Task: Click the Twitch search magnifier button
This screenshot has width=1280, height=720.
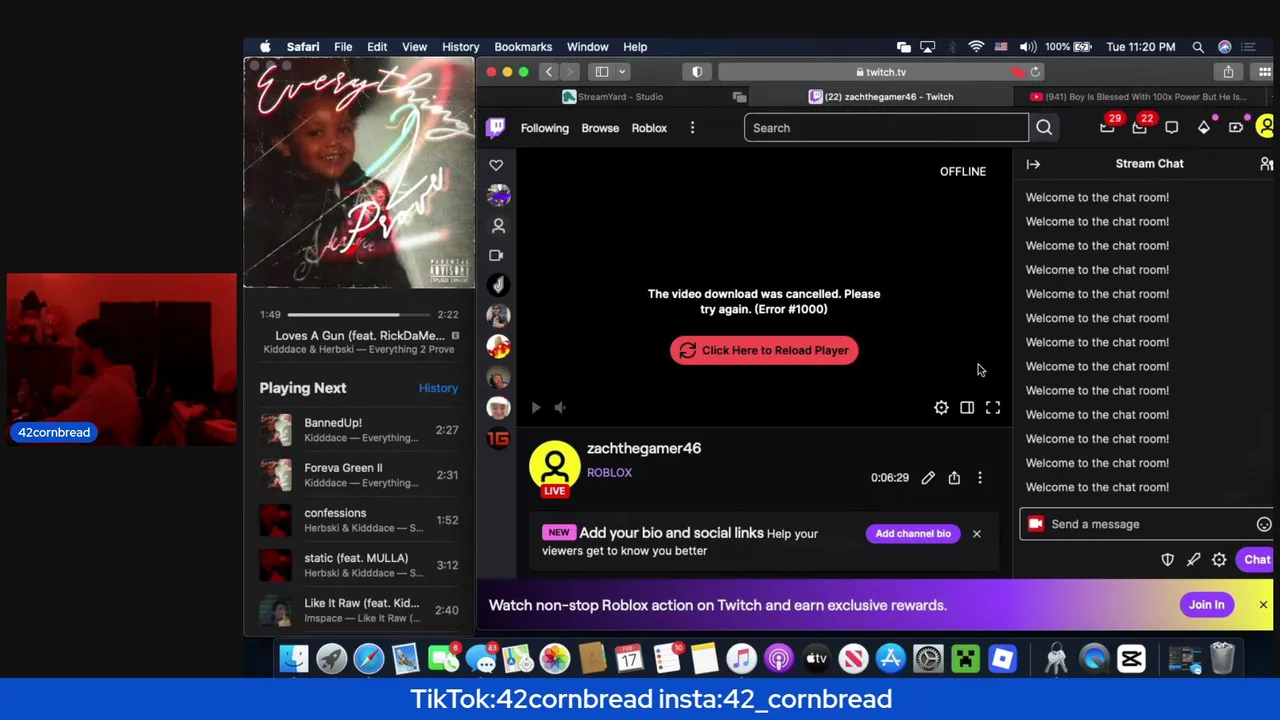Action: pyautogui.click(x=1044, y=128)
